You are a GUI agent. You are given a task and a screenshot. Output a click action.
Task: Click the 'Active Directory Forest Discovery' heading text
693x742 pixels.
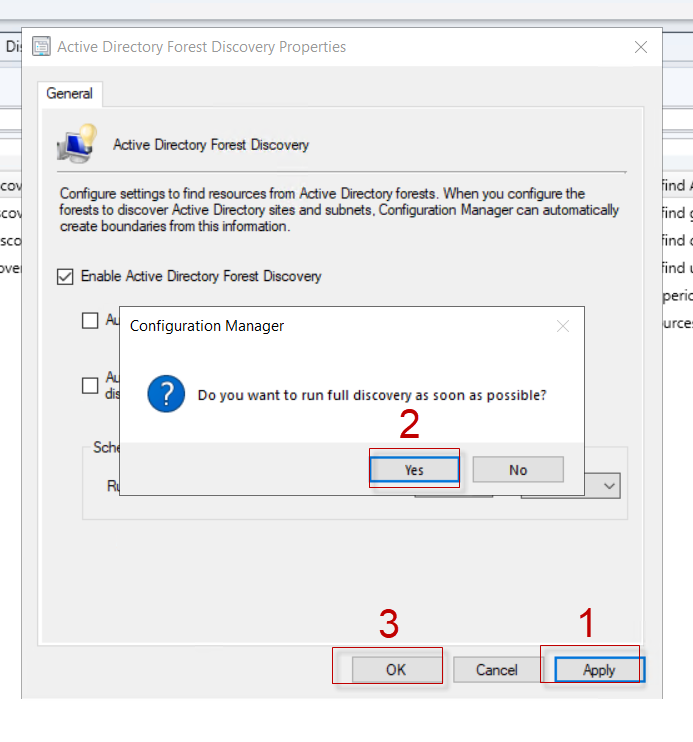211,145
